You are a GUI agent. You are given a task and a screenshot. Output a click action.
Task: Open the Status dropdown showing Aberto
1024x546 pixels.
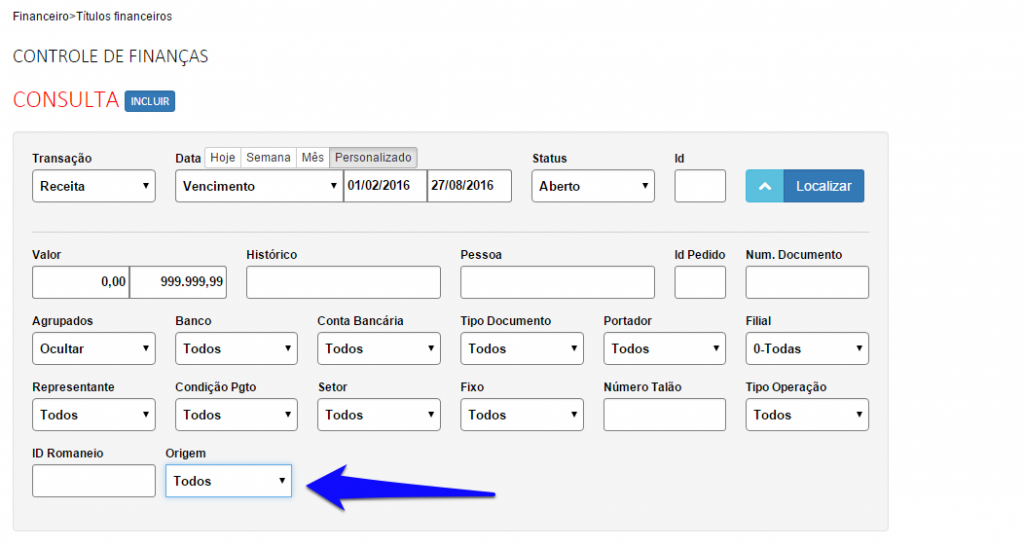point(593,186)
